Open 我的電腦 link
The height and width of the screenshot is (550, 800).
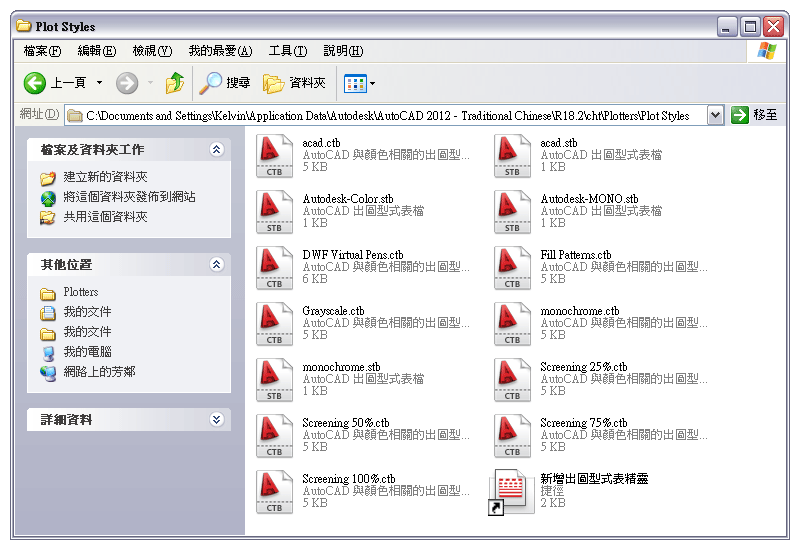(87, 352)
